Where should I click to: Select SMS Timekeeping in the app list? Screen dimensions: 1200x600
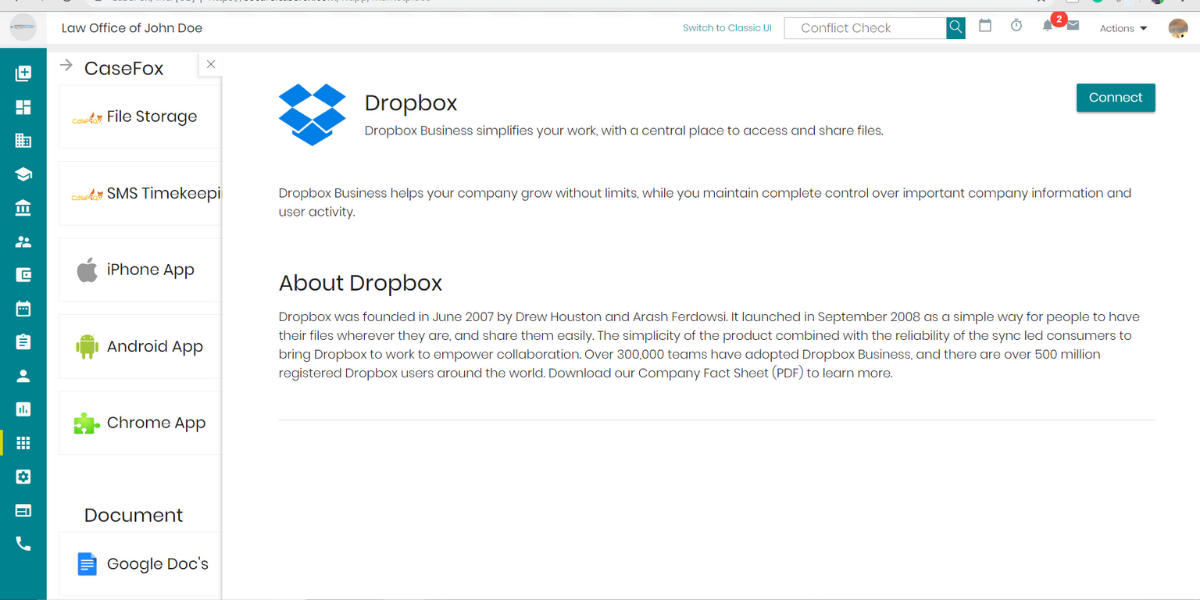pos(140,194)
